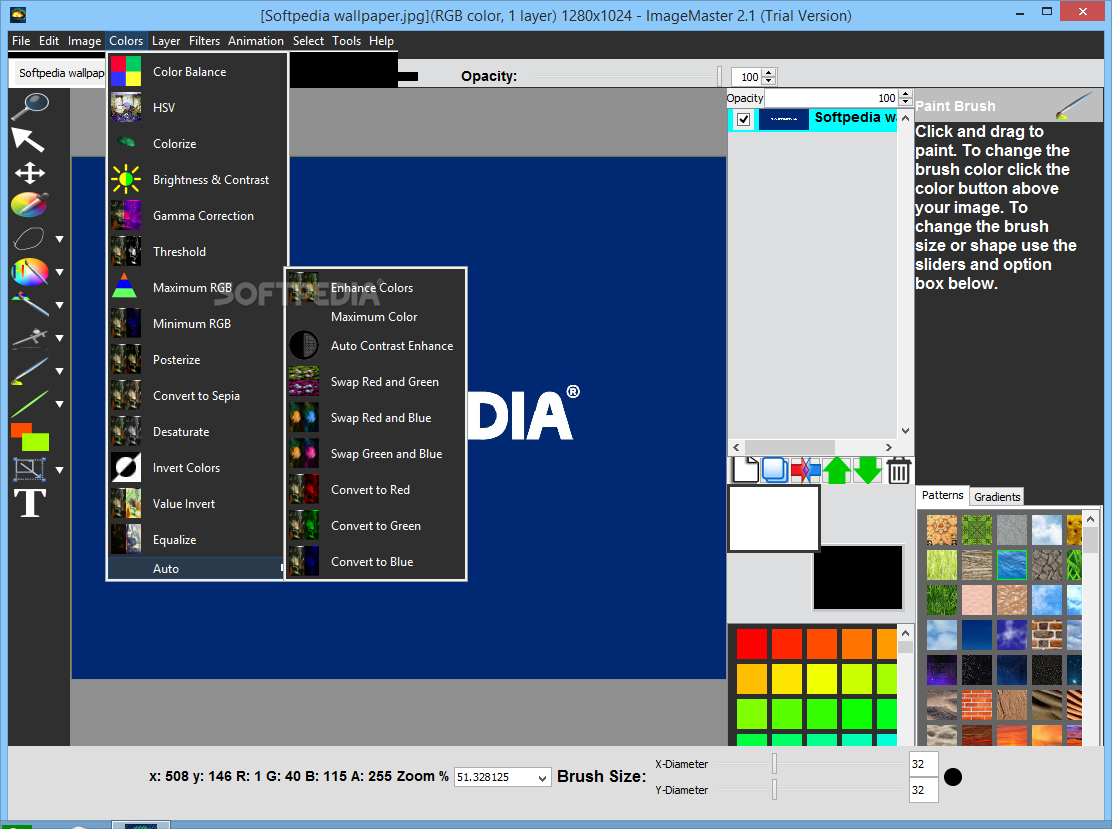Select the magnifier zoom tool
This screenshot has height=829, width=1112.
pos(30,106)
